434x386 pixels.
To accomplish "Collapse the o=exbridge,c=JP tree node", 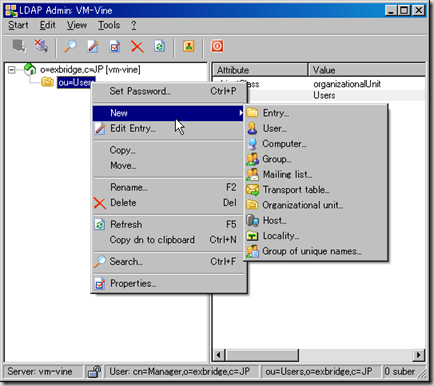I will pyautogui.click(x=12, y=70).
